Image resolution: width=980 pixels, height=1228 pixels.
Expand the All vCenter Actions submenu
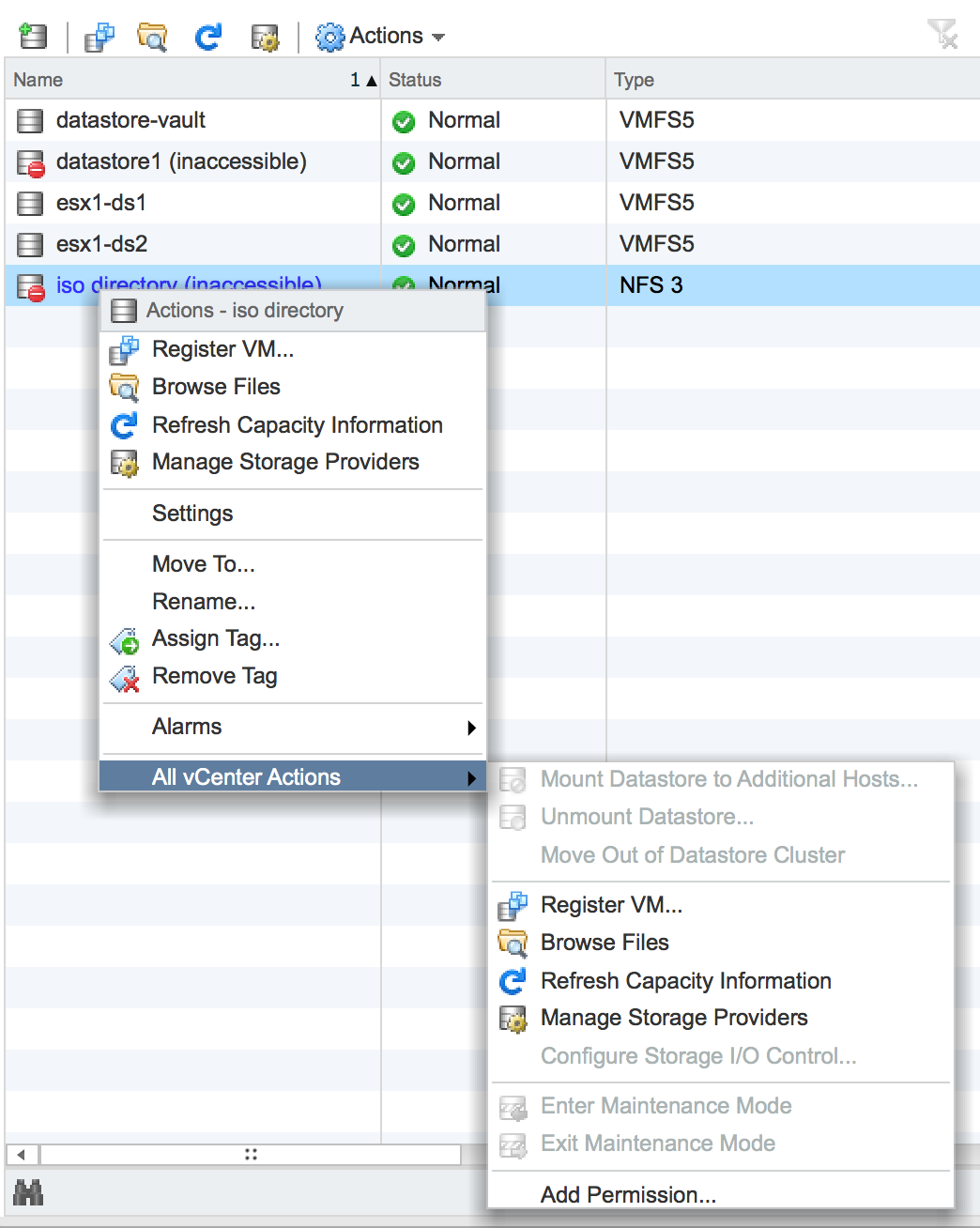coord(293,777)
